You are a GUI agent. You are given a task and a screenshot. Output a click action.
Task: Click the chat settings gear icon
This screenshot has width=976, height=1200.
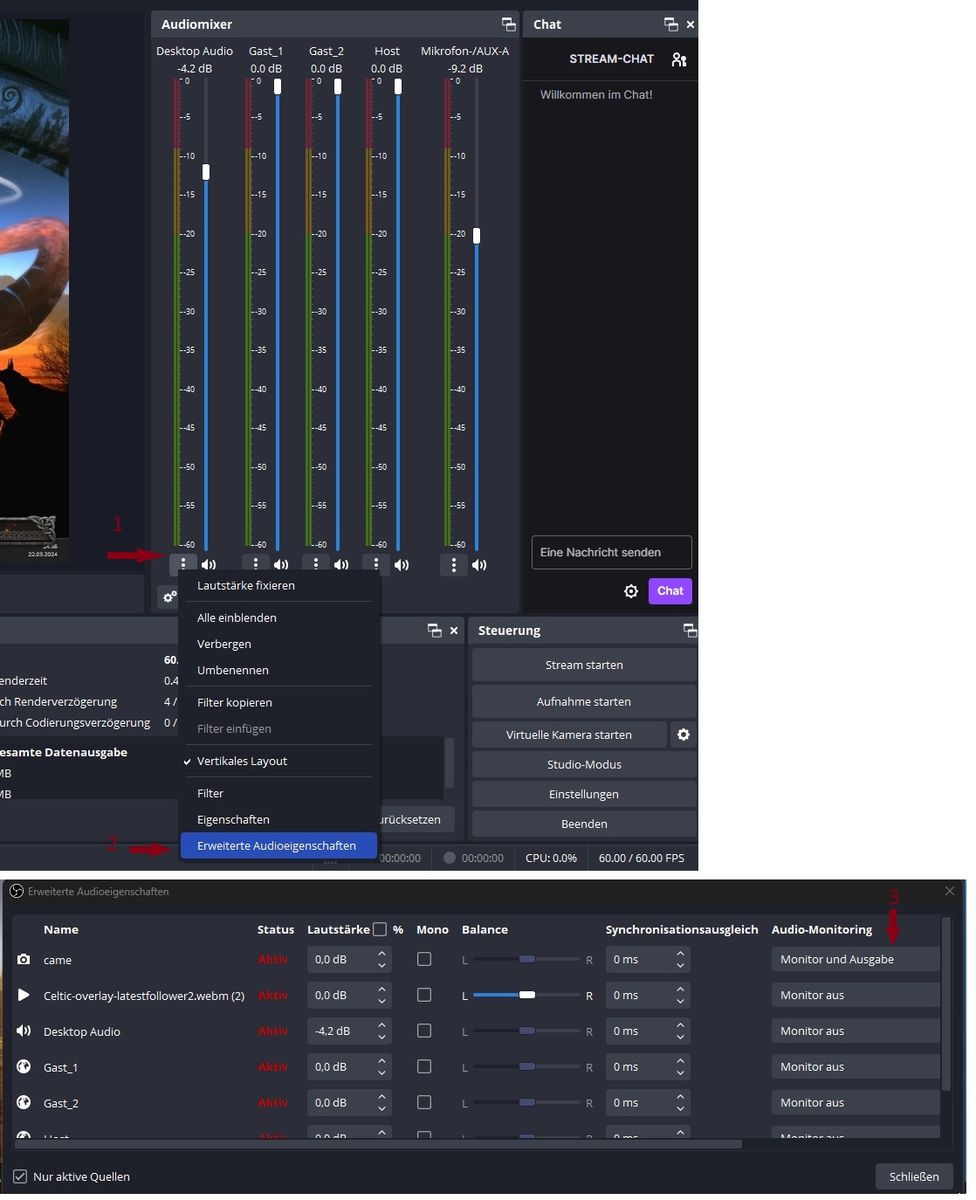pyautogui.click(x=631, y=591)
